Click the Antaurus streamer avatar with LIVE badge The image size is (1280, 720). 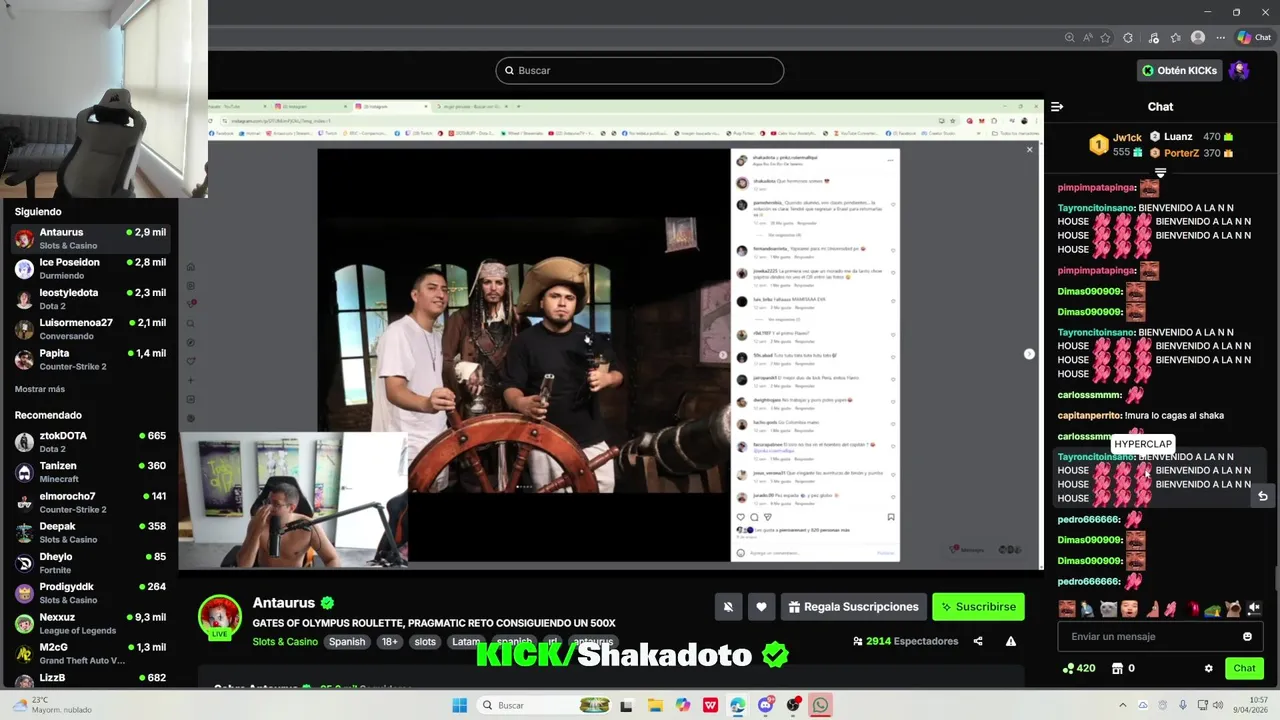click(220, 617)
